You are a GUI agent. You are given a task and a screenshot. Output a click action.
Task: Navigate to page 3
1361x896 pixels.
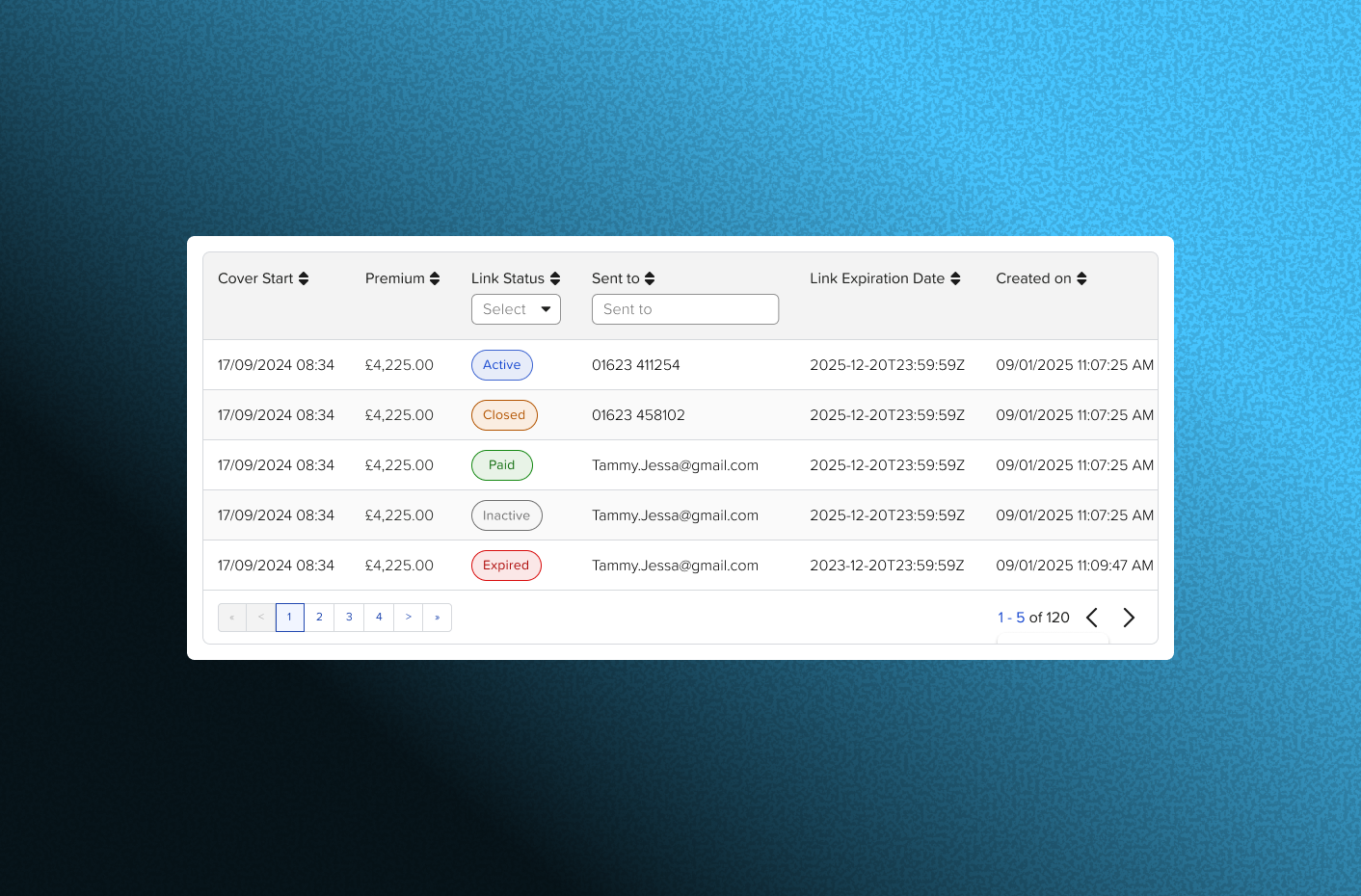point(349,617)
